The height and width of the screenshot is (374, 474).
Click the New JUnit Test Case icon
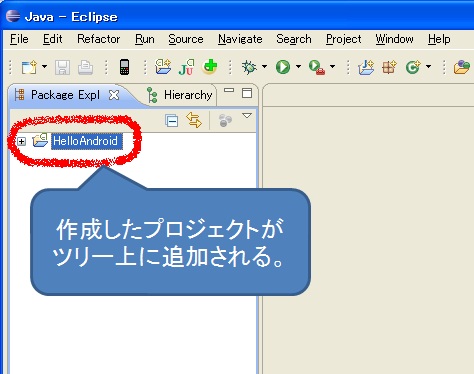[186, 67]
